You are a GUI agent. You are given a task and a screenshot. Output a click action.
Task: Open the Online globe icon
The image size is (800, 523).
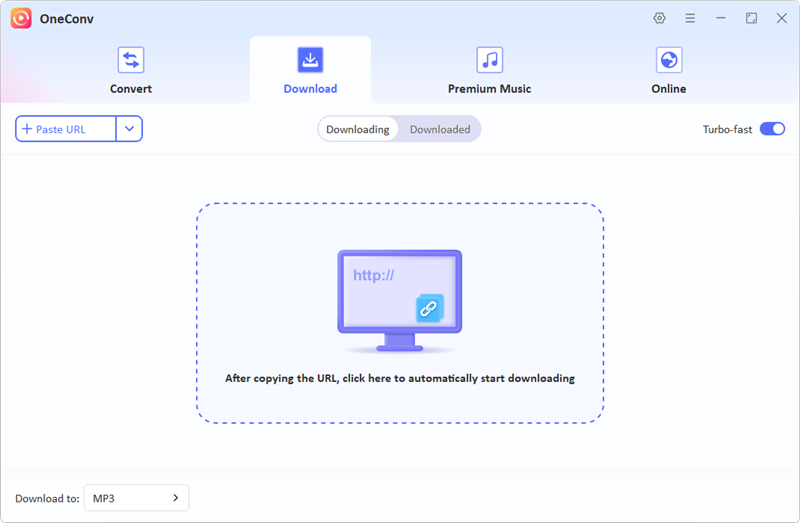668,60
